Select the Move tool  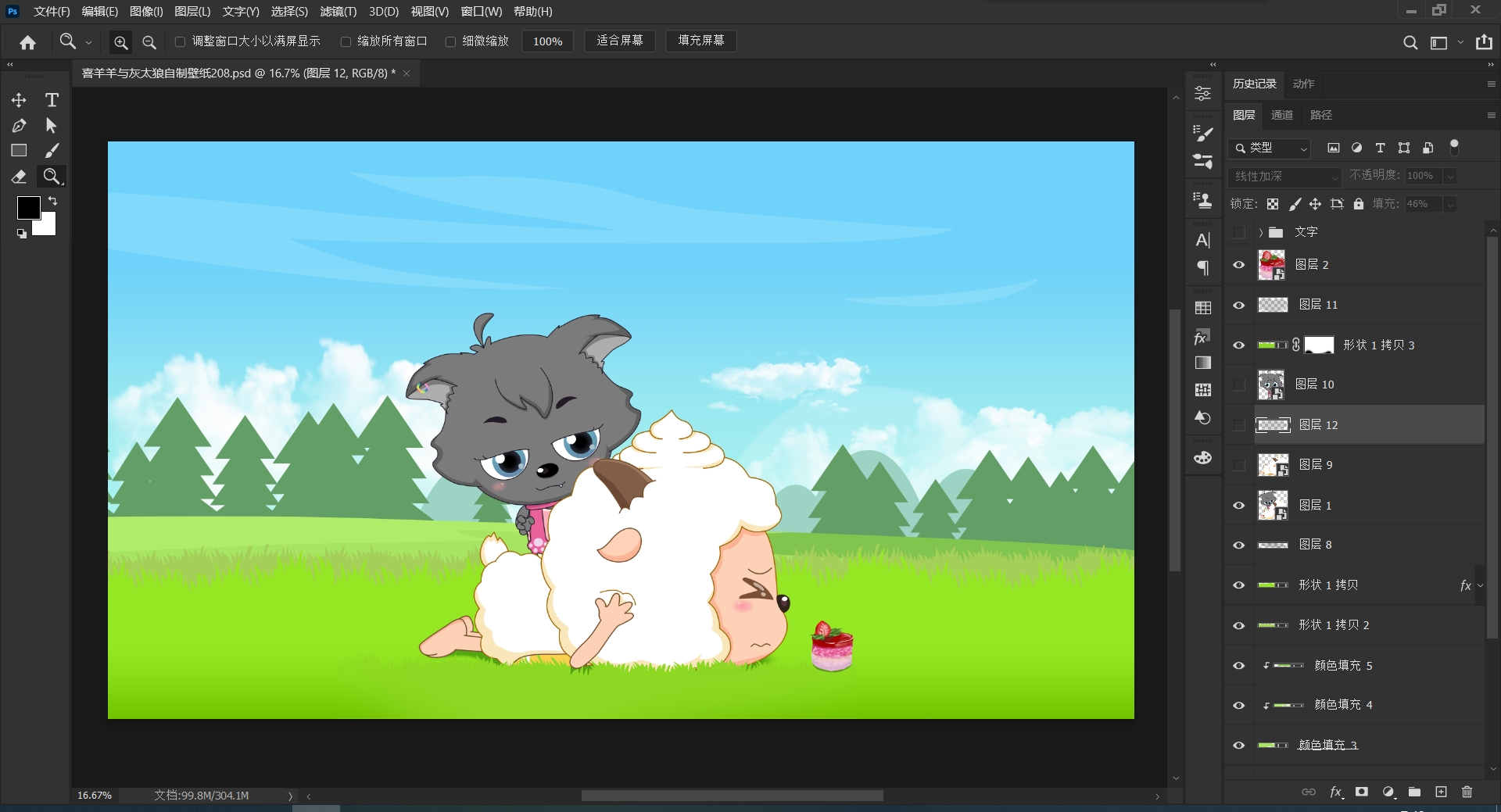[19, 100]
